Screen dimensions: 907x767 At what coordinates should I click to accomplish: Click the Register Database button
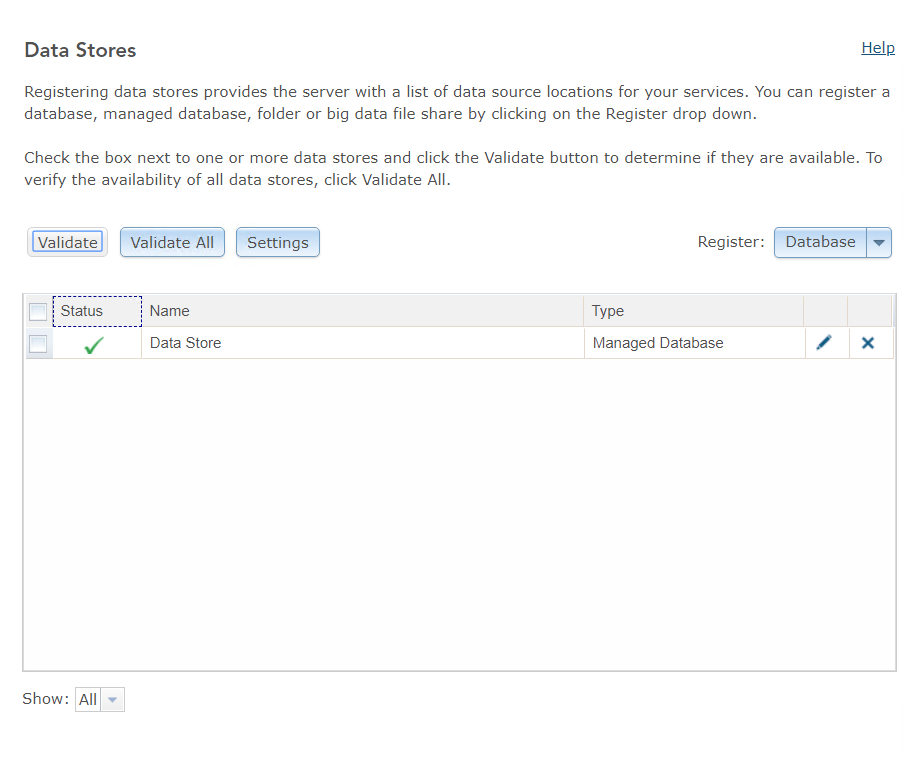[820, 242]
